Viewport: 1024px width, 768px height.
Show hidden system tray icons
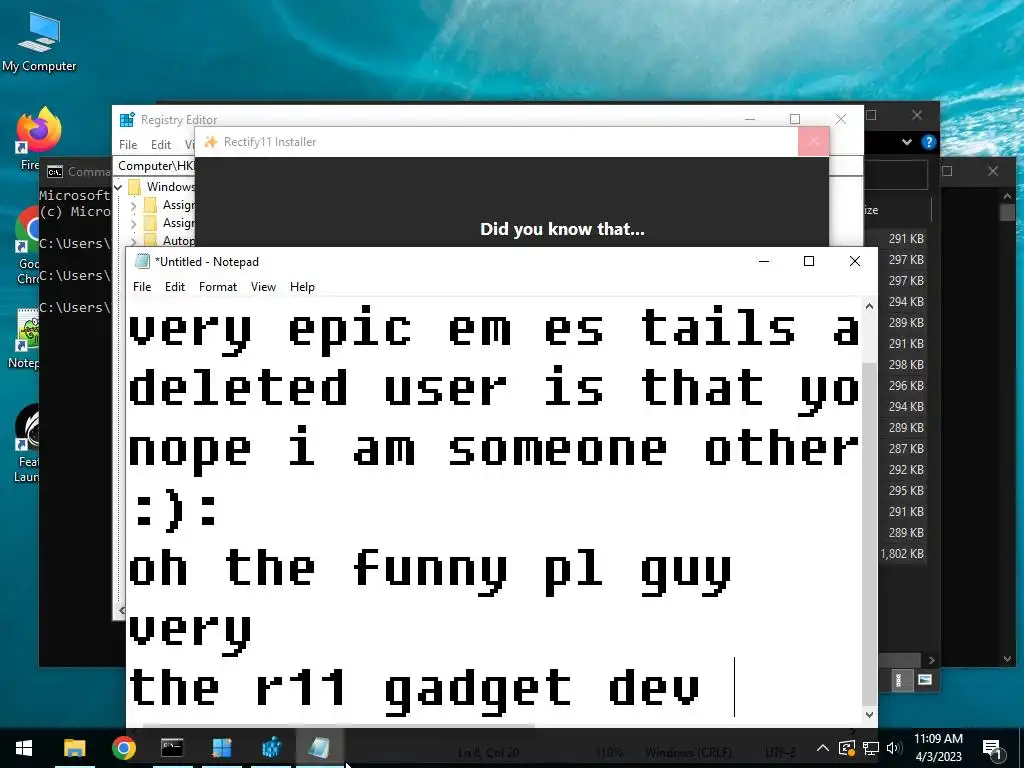click(x=823, y=748)
